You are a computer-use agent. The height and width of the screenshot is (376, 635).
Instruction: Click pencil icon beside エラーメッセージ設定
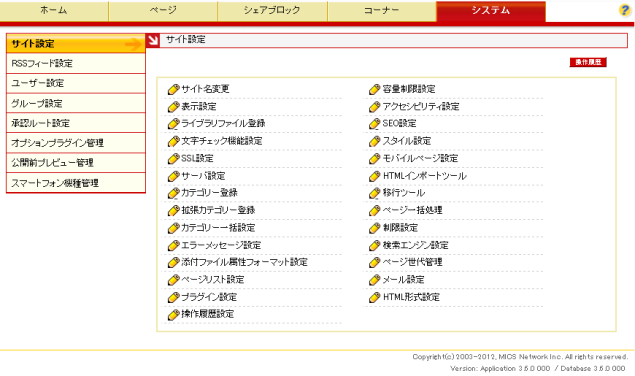coord(173,246)
